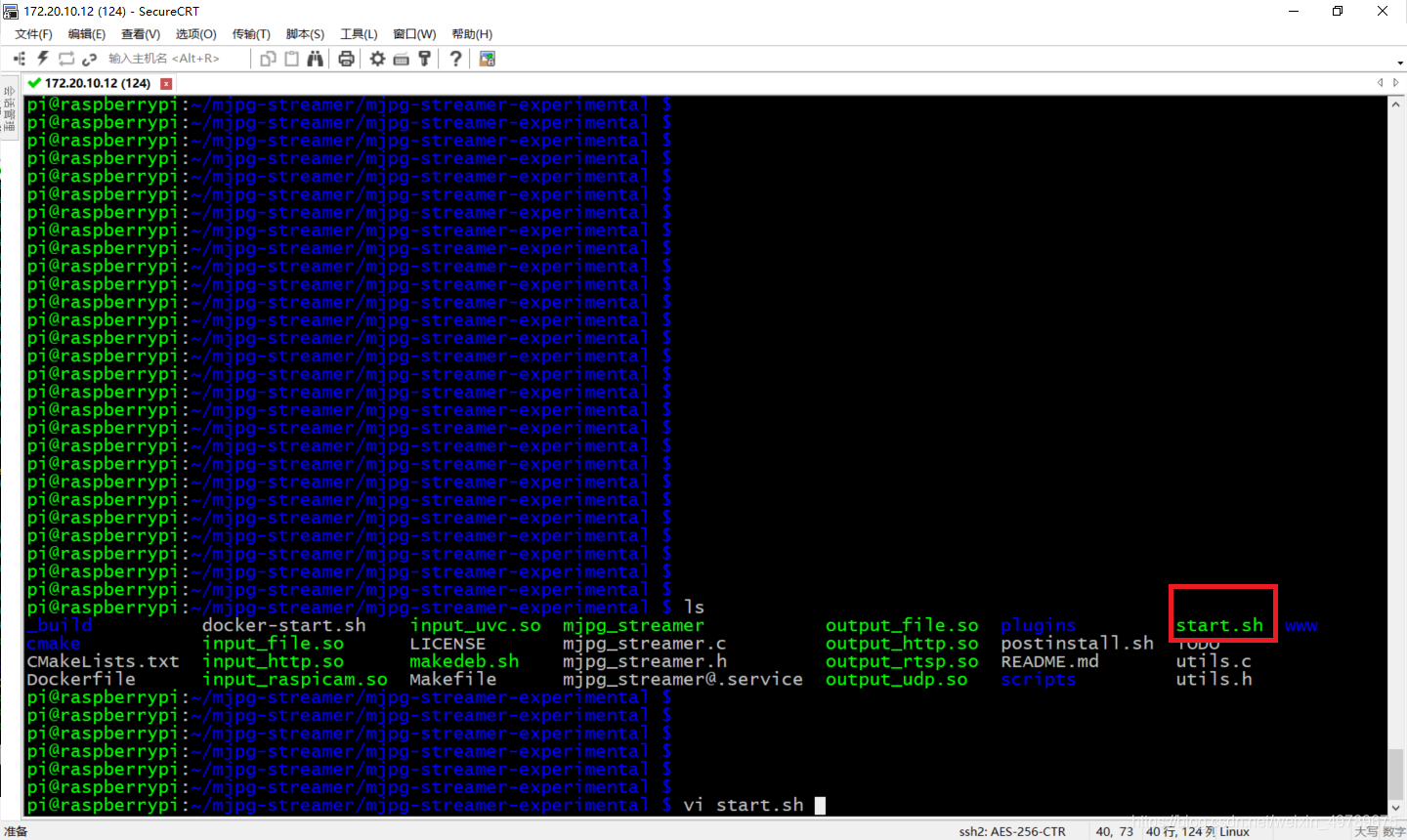Click the chain-link Connect in Tab icon
Image resolution: width=1407 pixels, height=840 pixels.
coord(90,59)
